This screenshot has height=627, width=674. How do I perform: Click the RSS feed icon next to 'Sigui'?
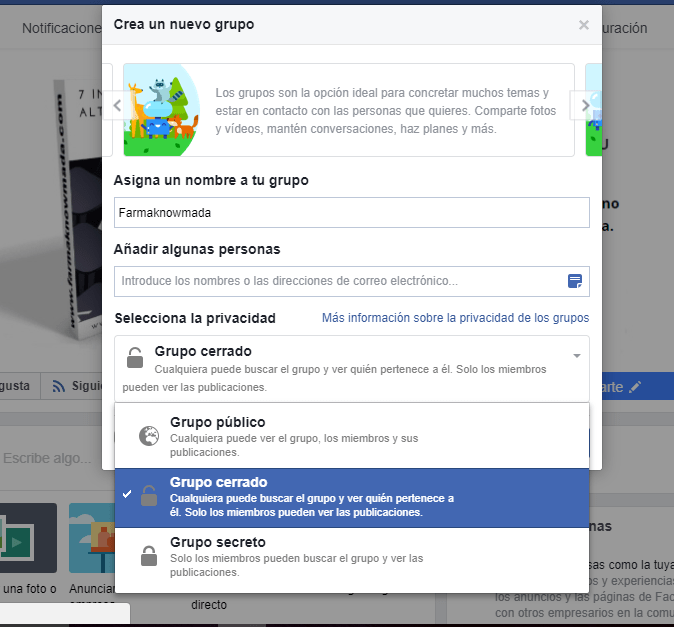(58, 386)
